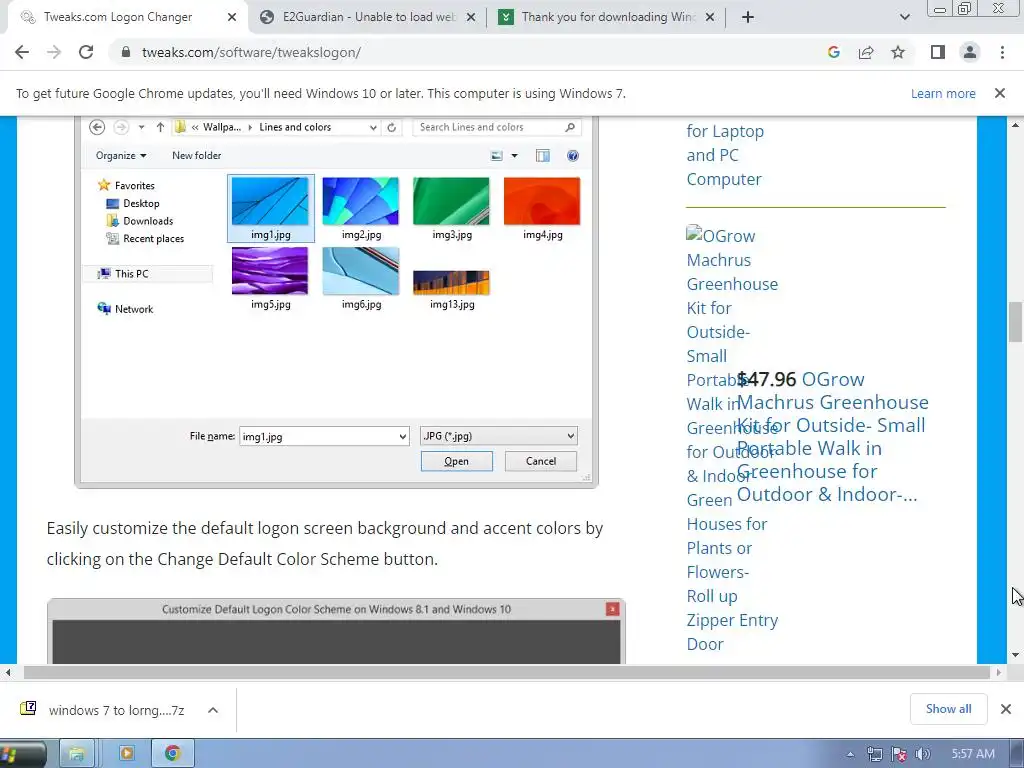Click the vertical scrollbar thumb
1024x768 pixels.
click(1015, 321)
